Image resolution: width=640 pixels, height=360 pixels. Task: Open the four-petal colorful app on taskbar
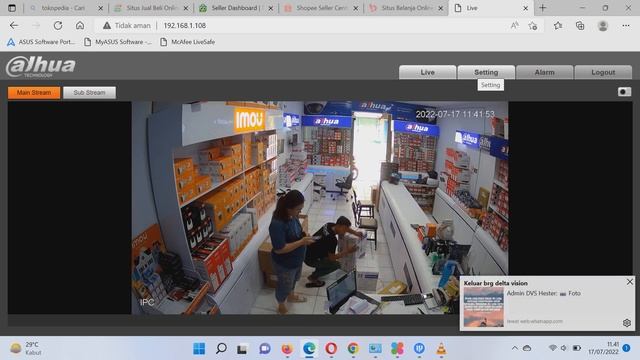point(397,349)
